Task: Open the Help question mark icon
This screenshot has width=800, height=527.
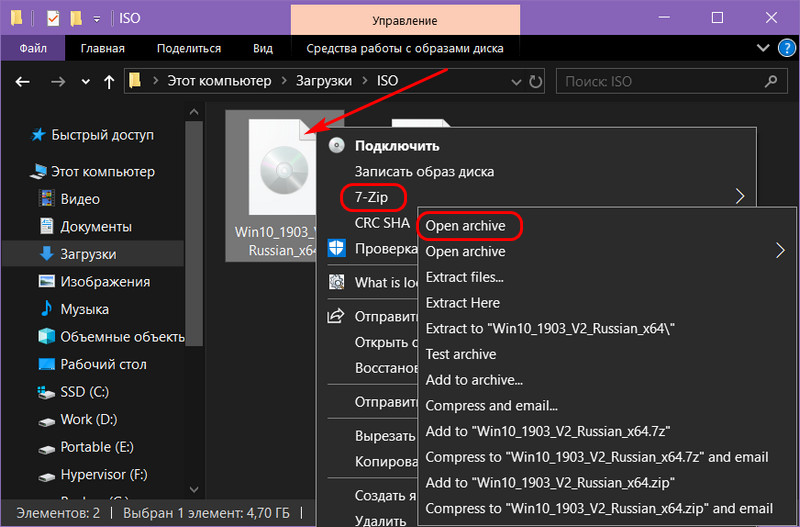Action: click(786, 48)
